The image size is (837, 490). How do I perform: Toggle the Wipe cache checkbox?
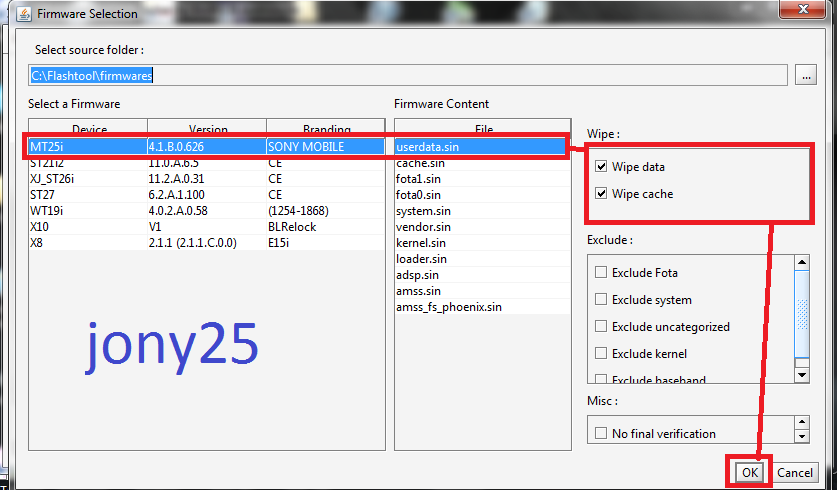[600, 194]
